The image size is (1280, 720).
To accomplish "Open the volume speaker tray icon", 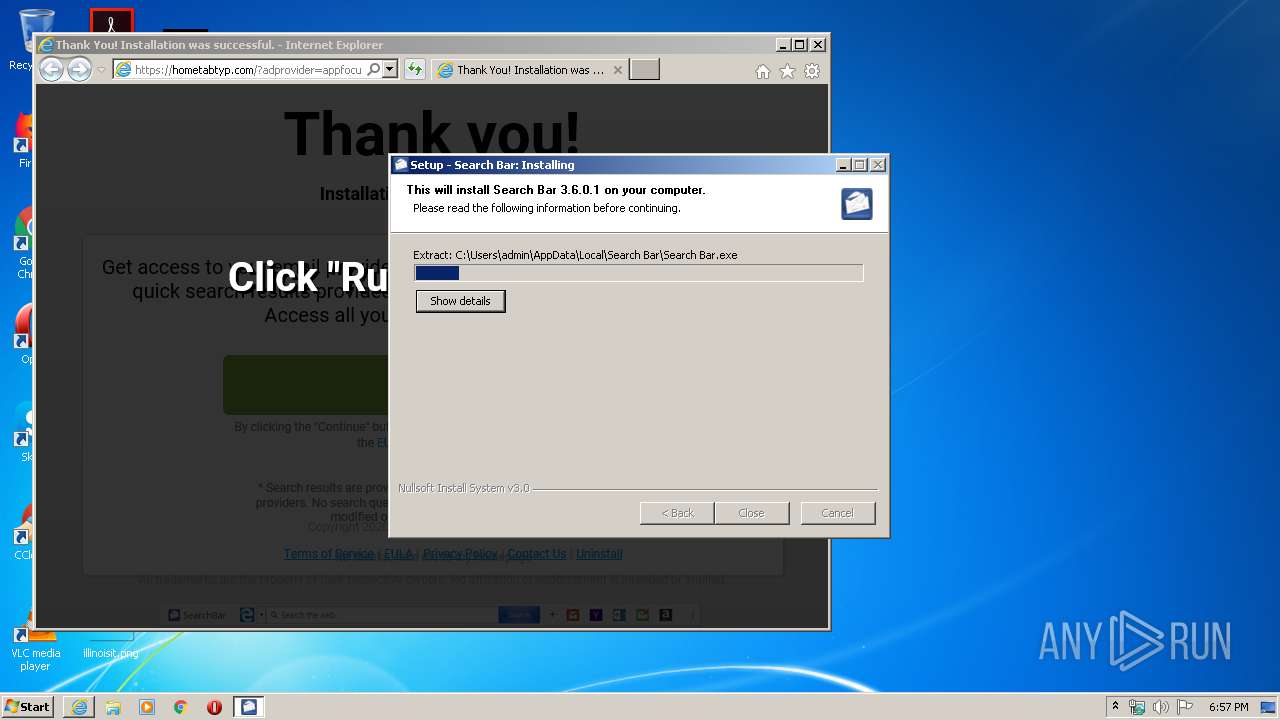I will [x=1161, y=707].
